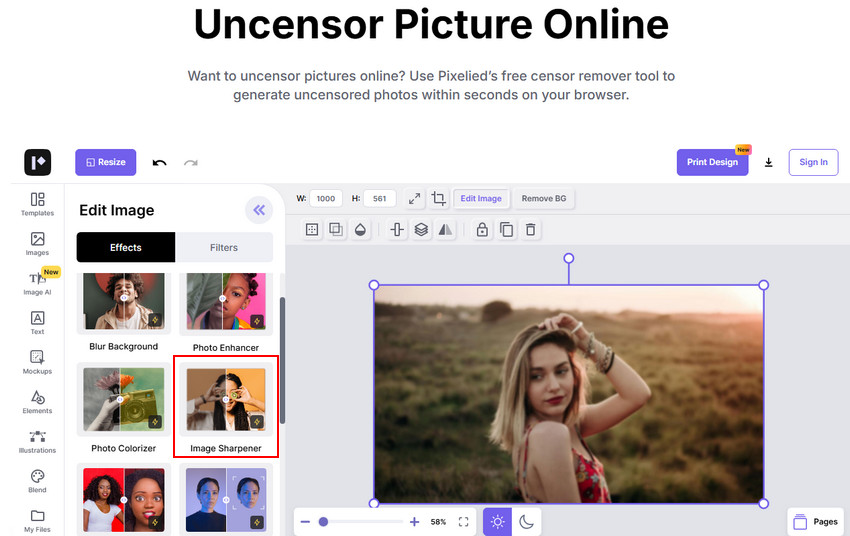Click the Remove BG button
Image resolution: width=850 pixels, height=536 pixels.
544,199
